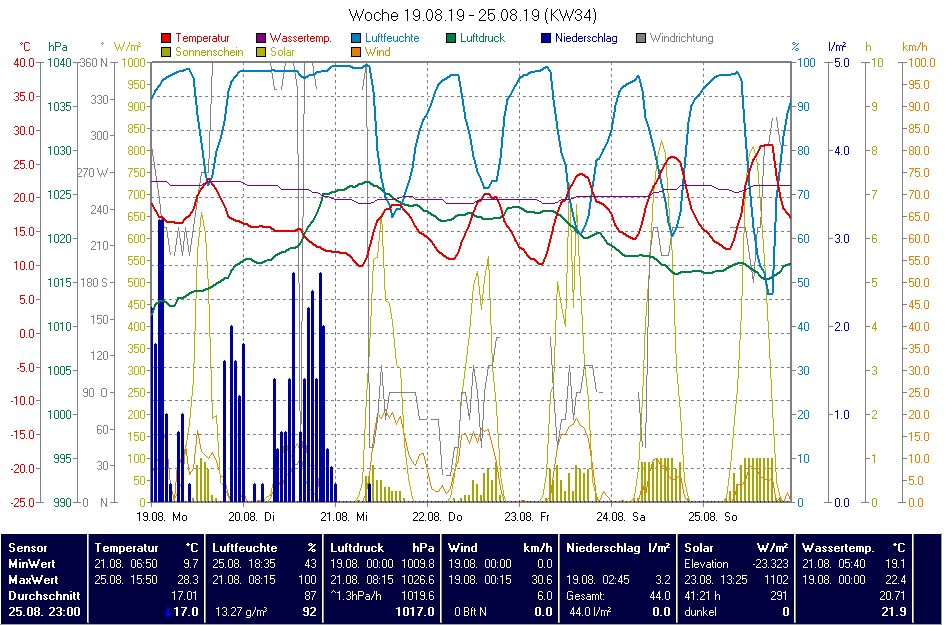
Task: Click the green Luftdruck legend swatch
Action: pos(451,38)
